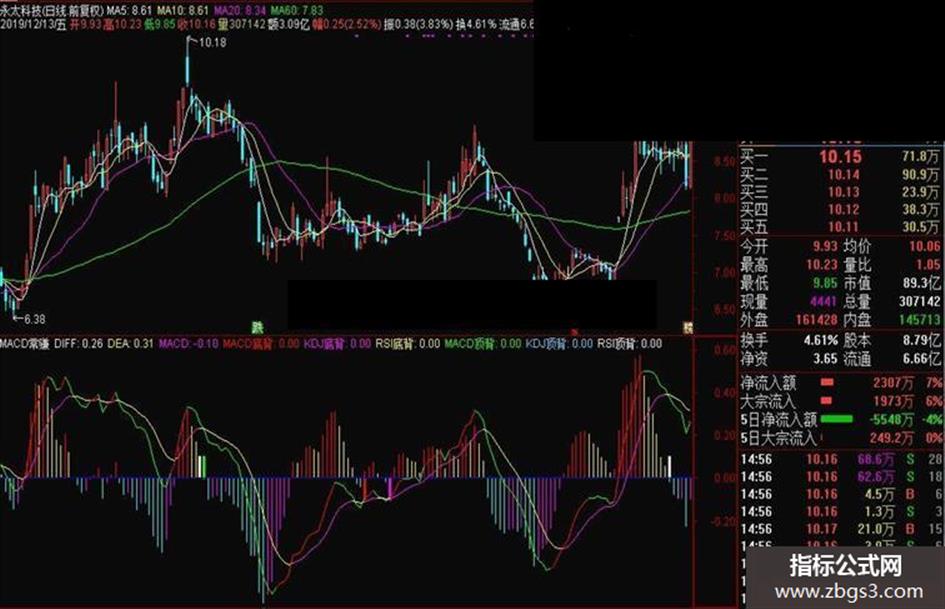The image size is (945, 609).
Task: Select the 14:56 trade with 68.6万 volume
Action: (841, 459)
